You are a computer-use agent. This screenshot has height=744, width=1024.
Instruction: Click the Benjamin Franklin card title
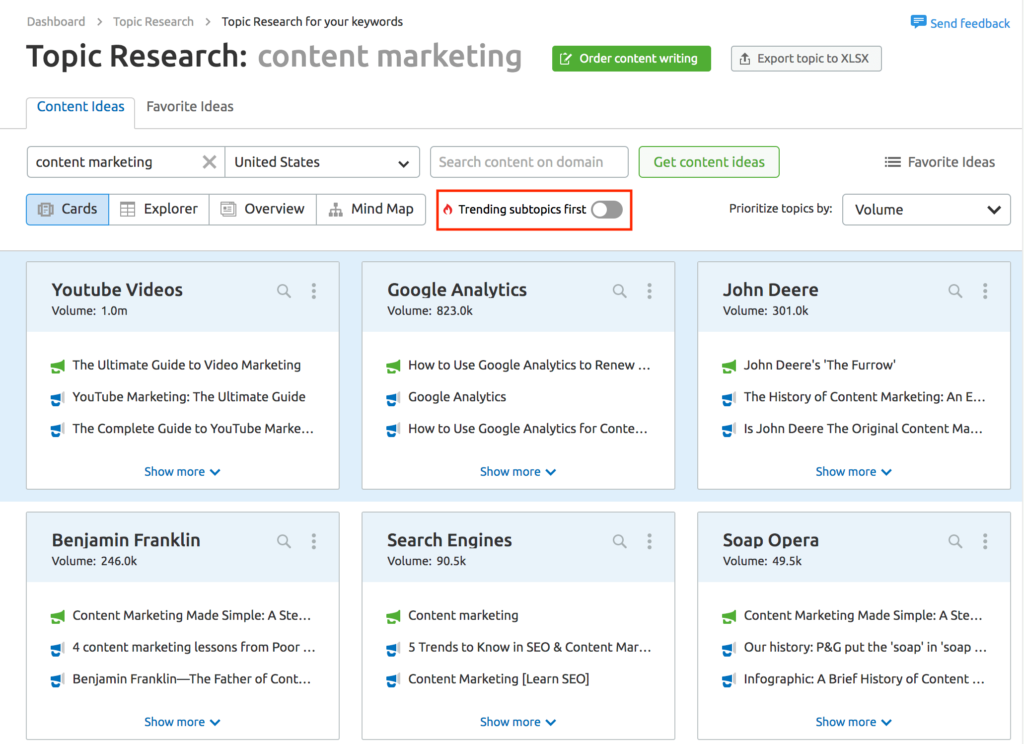point(126,540)
